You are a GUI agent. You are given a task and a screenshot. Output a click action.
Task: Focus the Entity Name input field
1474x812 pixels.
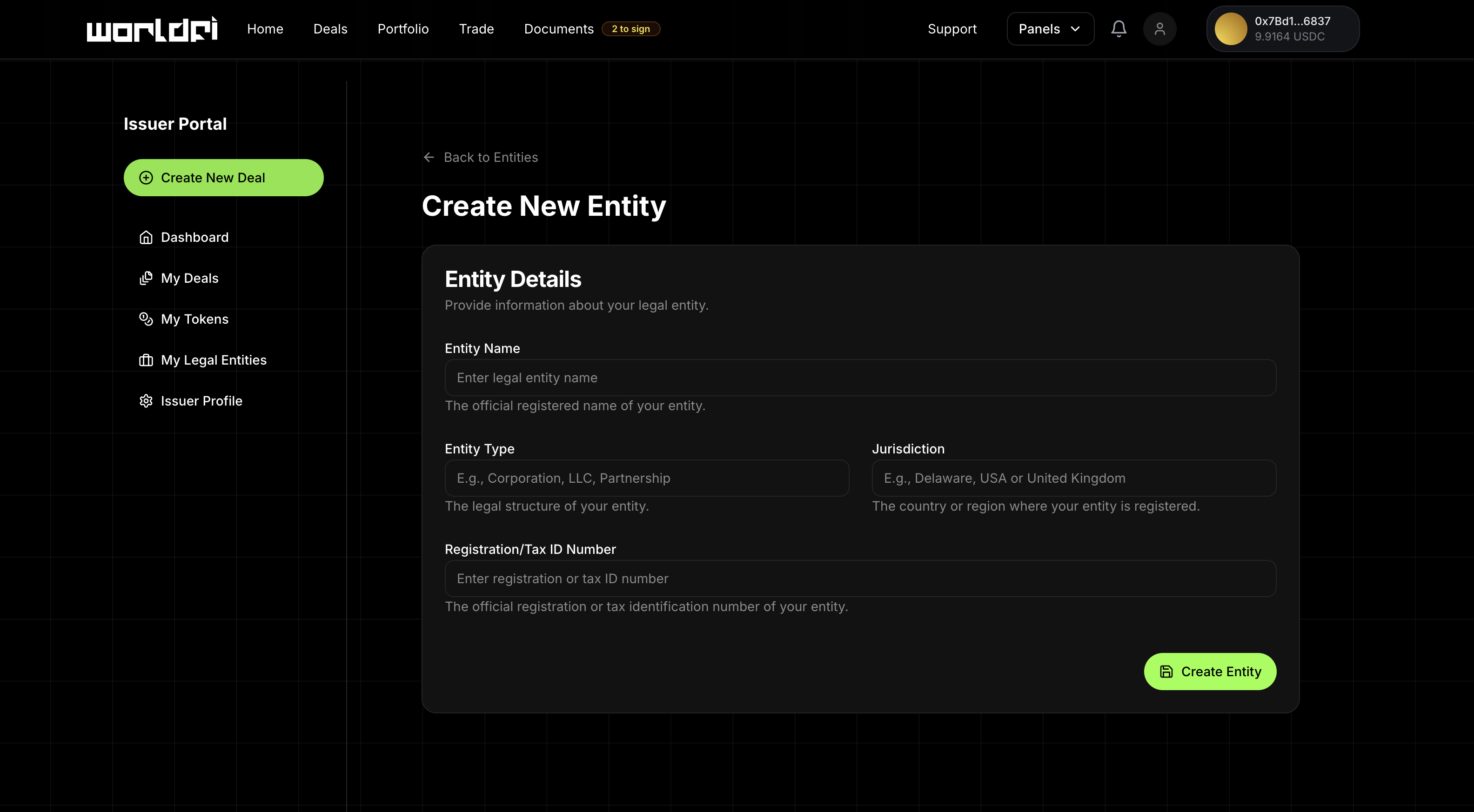(860, 378)
